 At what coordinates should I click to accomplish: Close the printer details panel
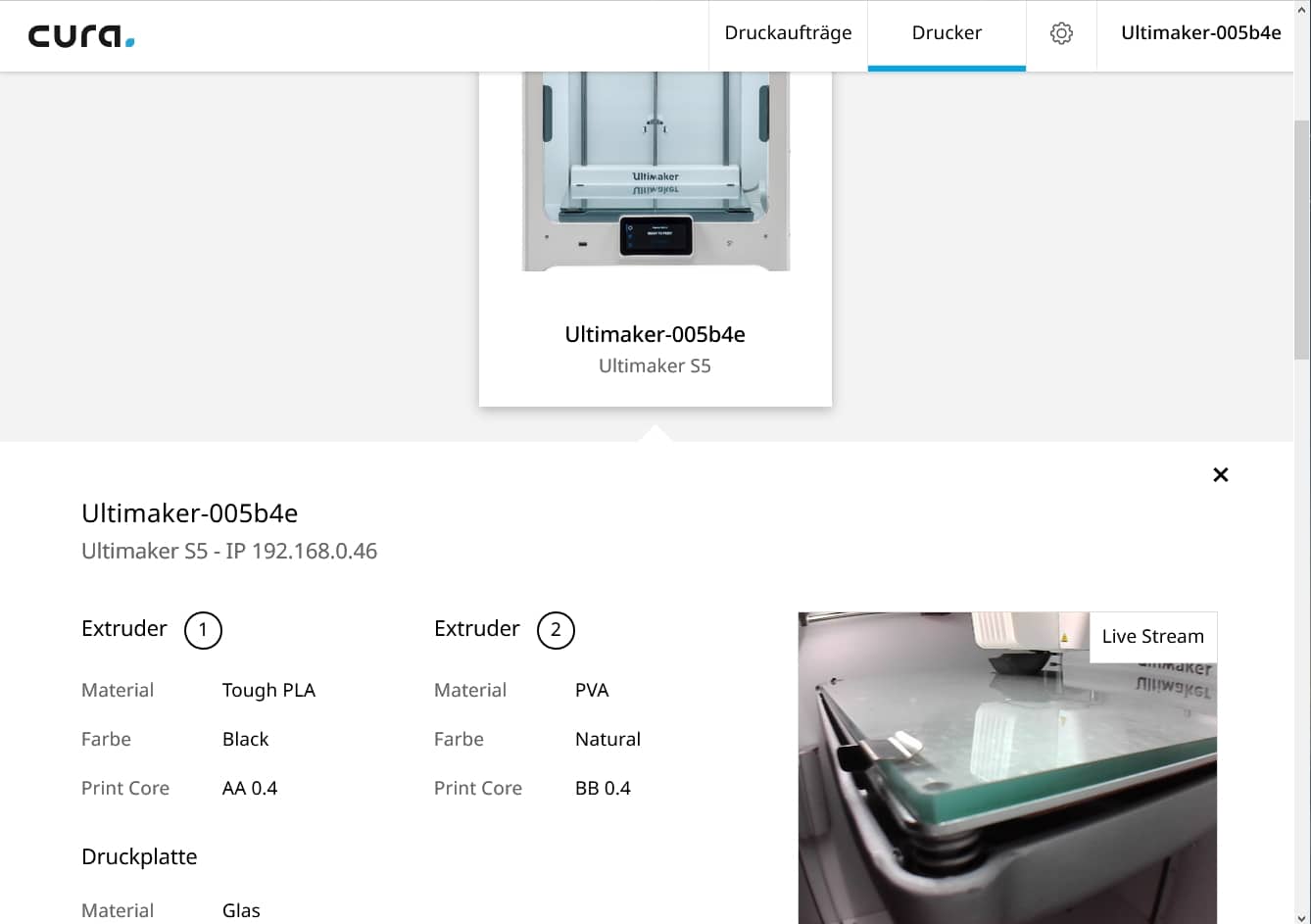1220,474
